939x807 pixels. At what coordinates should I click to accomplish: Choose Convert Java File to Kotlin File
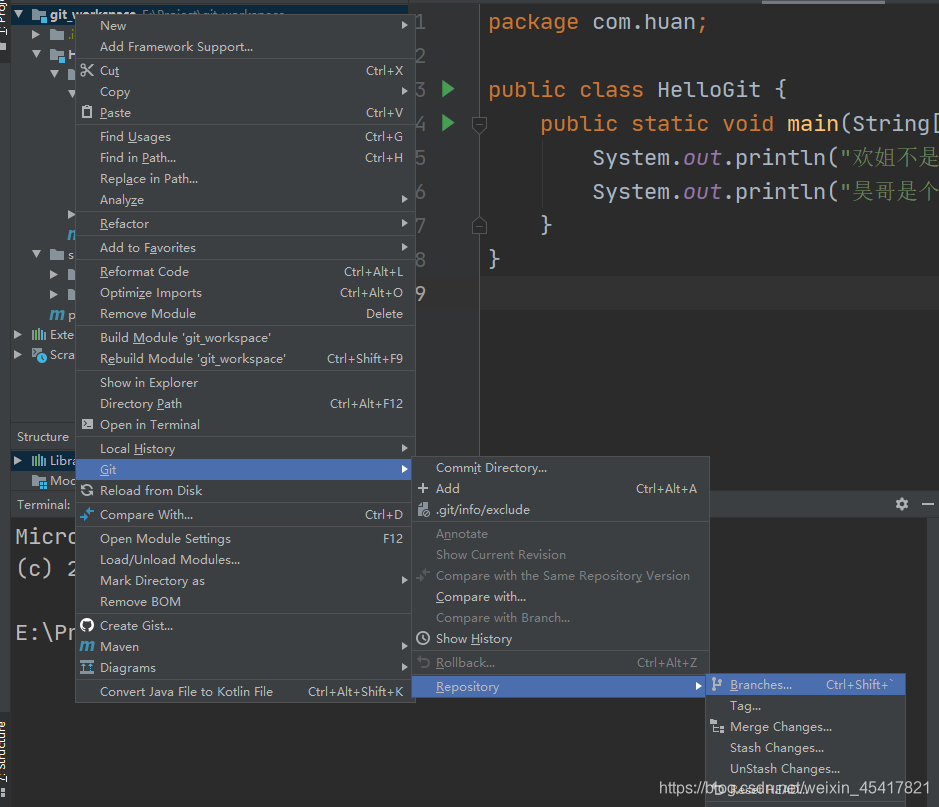pos(246,691)
